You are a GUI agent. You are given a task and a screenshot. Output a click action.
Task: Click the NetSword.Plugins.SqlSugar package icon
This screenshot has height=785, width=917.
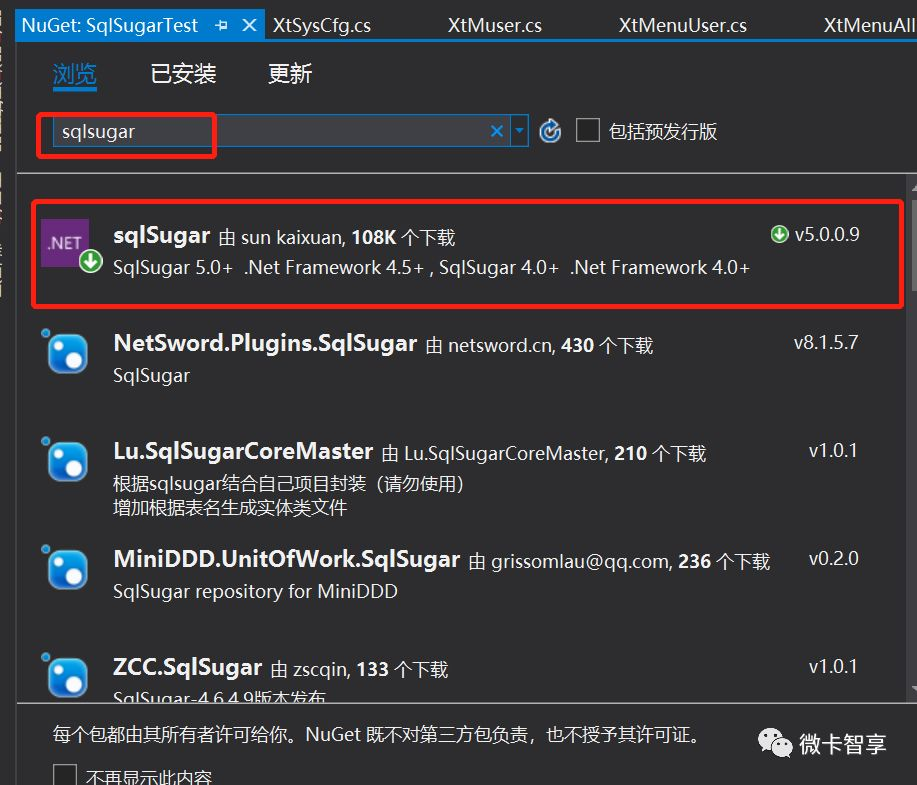coord(66,352)
